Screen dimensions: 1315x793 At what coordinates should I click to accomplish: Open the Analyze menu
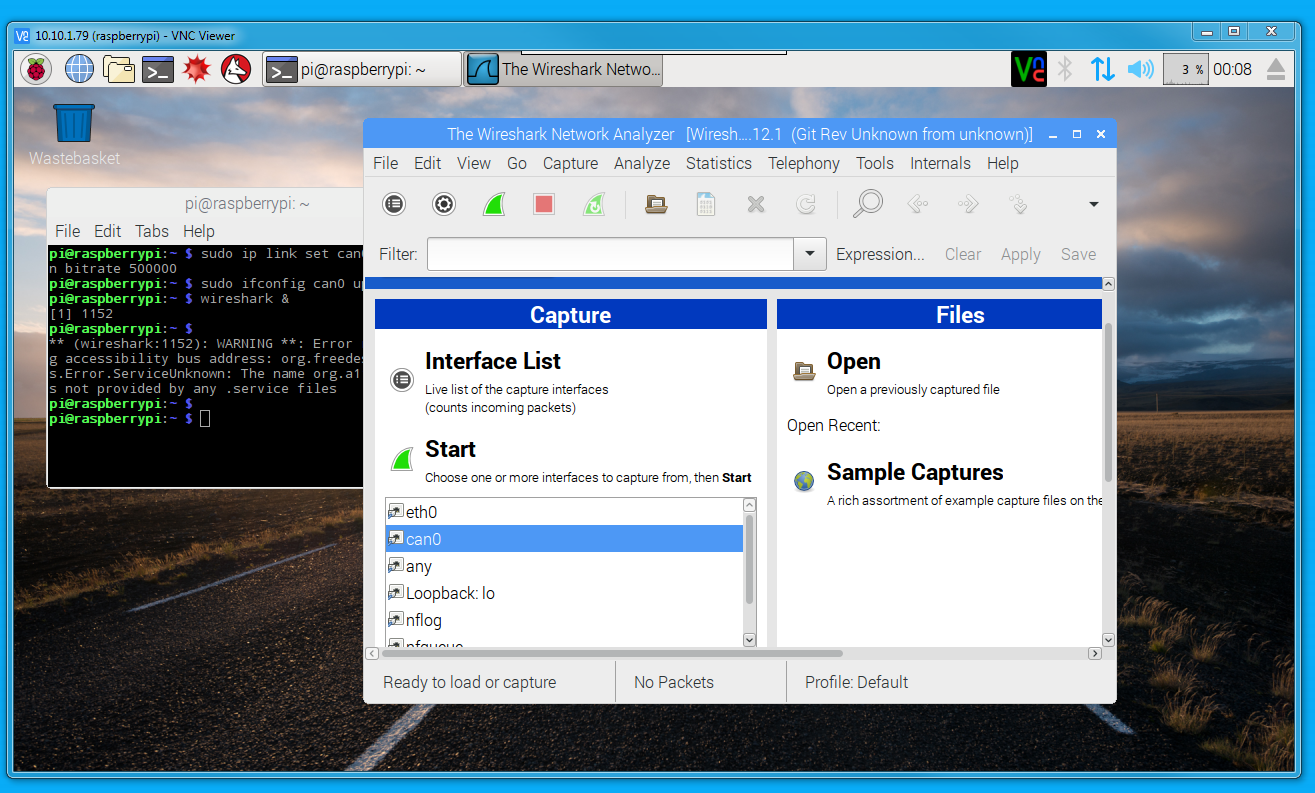pyautogui.click(x=642, y=163)
